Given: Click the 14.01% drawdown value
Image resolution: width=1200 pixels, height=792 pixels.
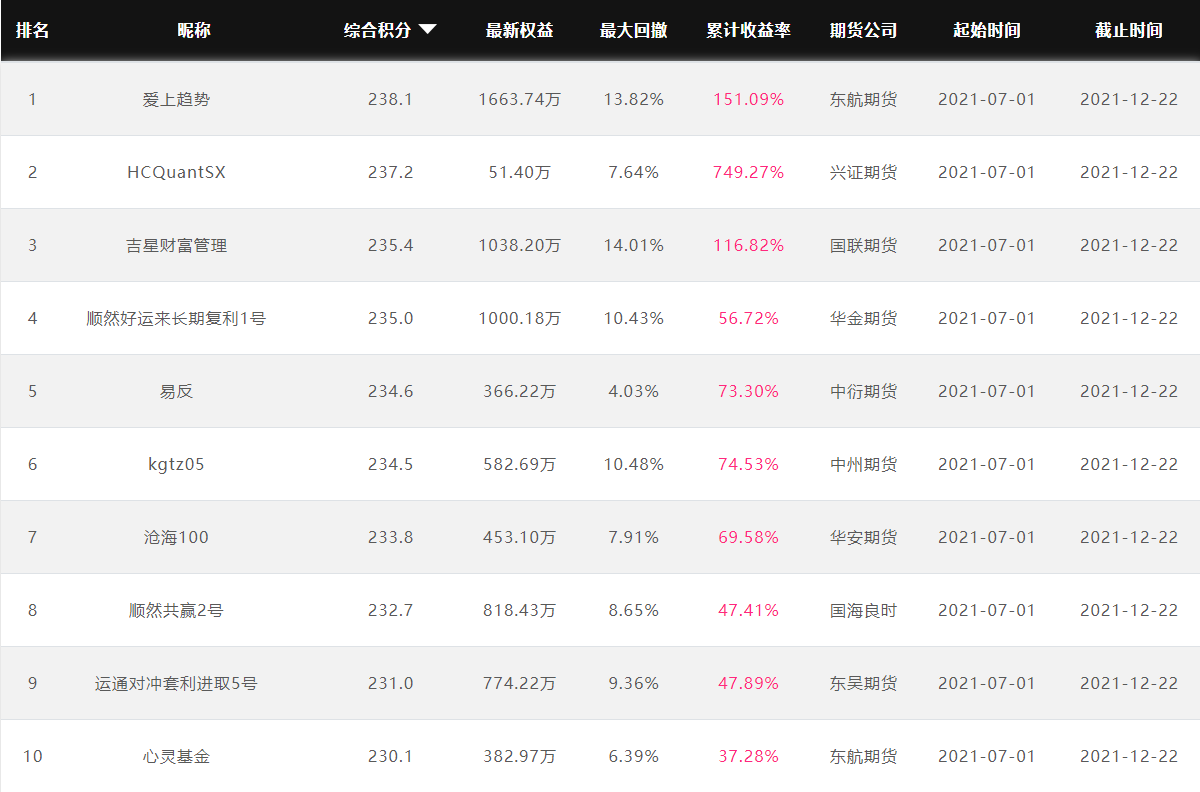Looking at the screenshot, I should tap(633, 245).
